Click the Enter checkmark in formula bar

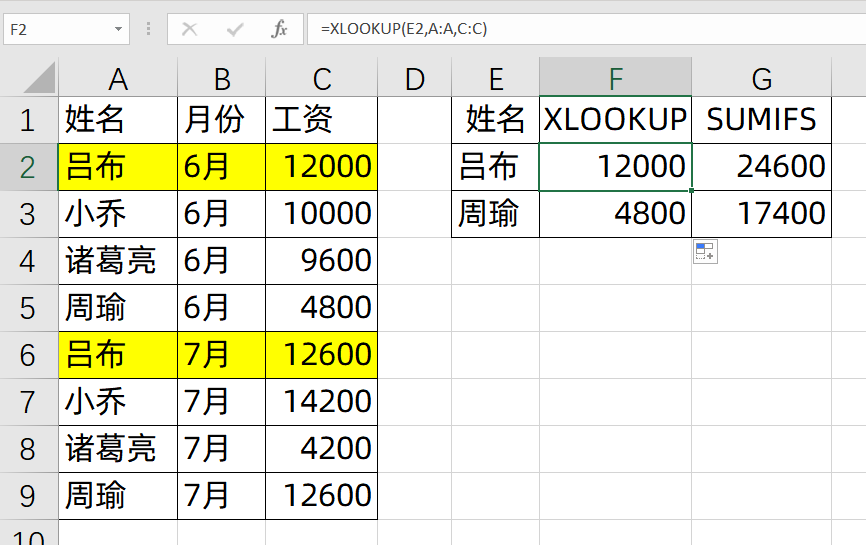point(235,29)
